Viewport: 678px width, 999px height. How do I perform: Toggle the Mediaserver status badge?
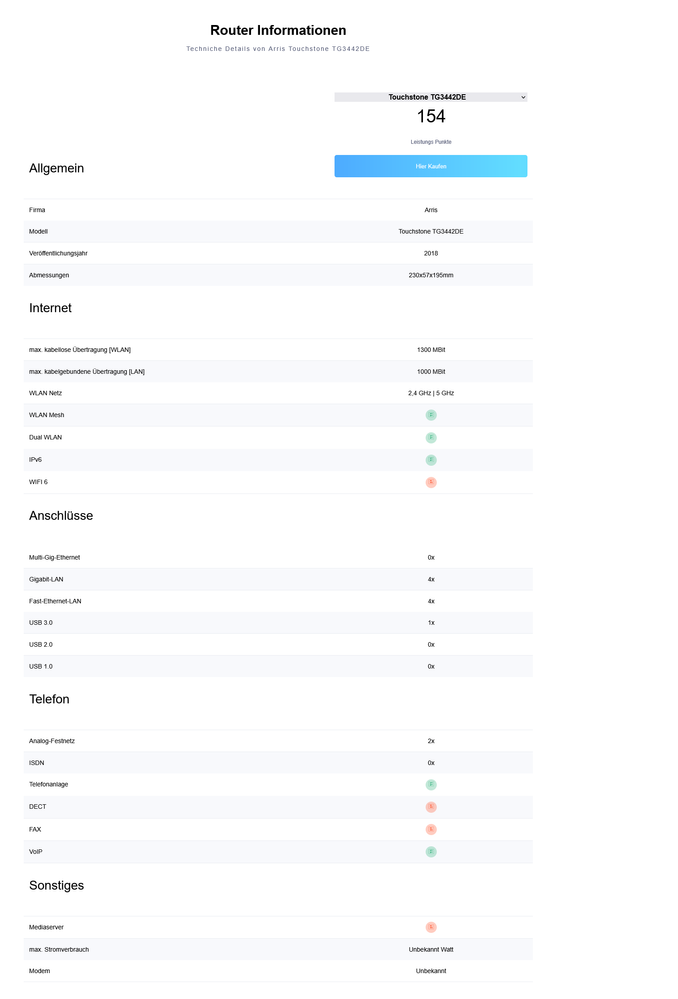click(431, 927)
